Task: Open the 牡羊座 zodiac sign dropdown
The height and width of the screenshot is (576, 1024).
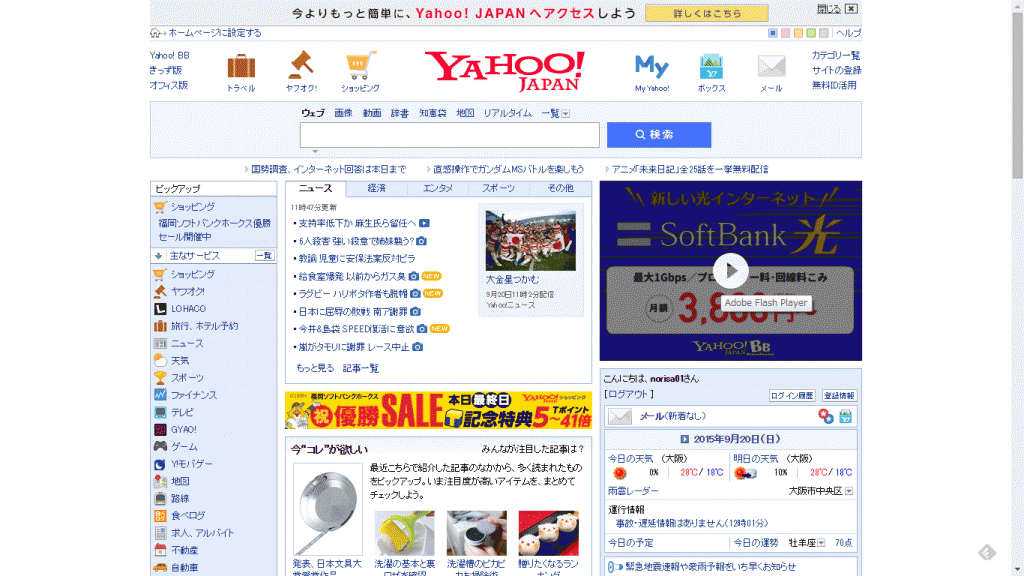Action: pos(822,543)
